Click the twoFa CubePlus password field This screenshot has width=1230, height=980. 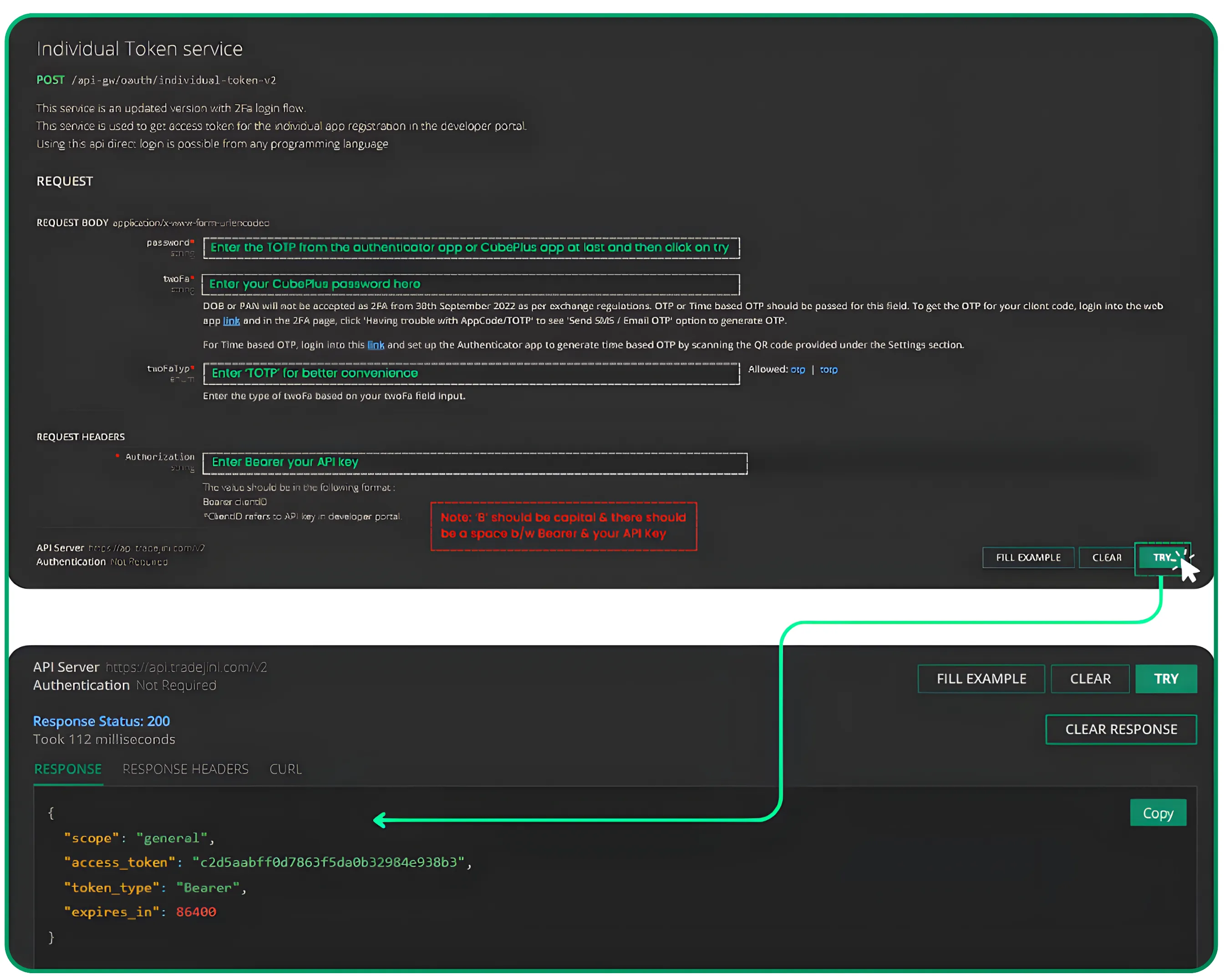tap(471, 284)
